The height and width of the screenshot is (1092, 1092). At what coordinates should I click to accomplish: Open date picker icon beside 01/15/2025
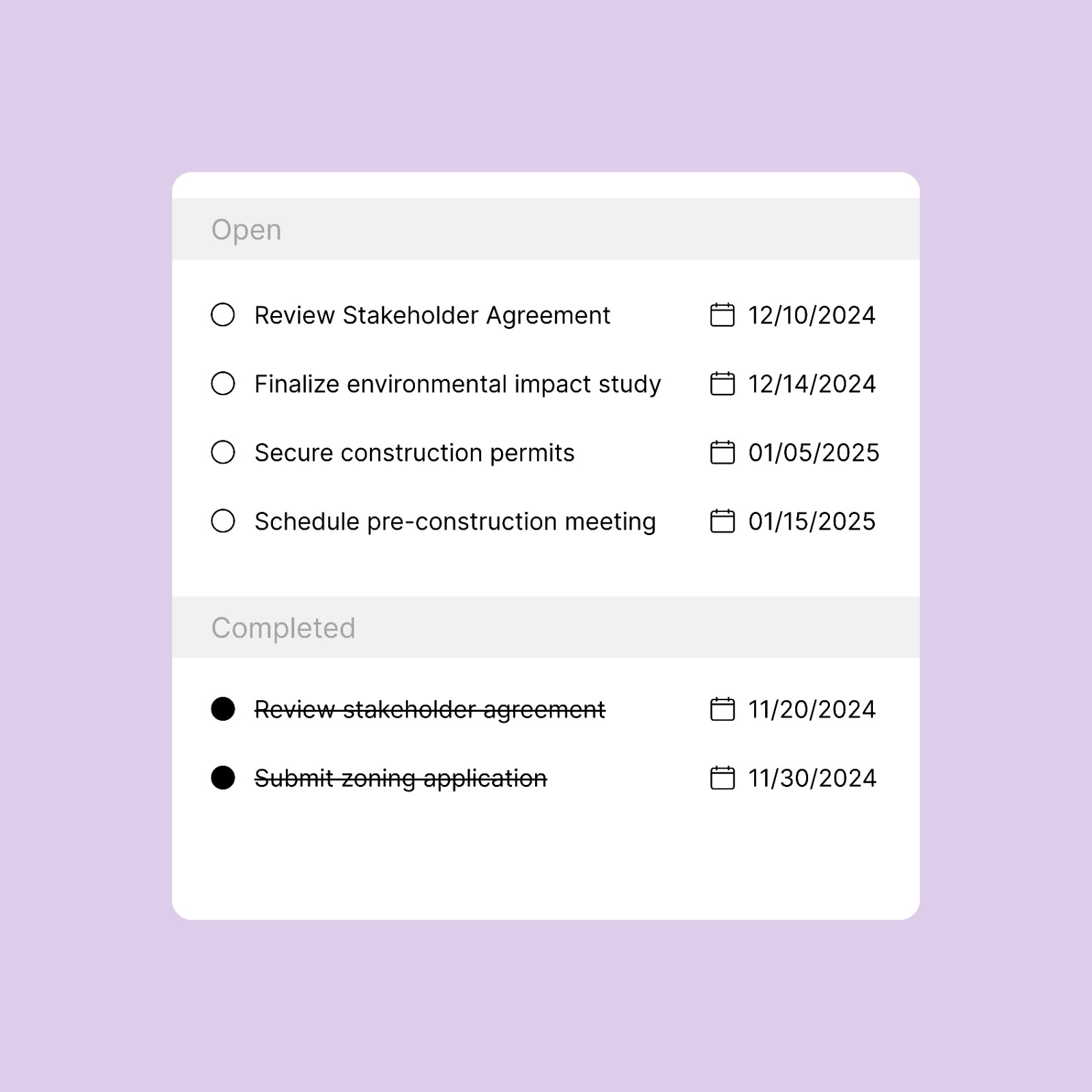[722, 521]
